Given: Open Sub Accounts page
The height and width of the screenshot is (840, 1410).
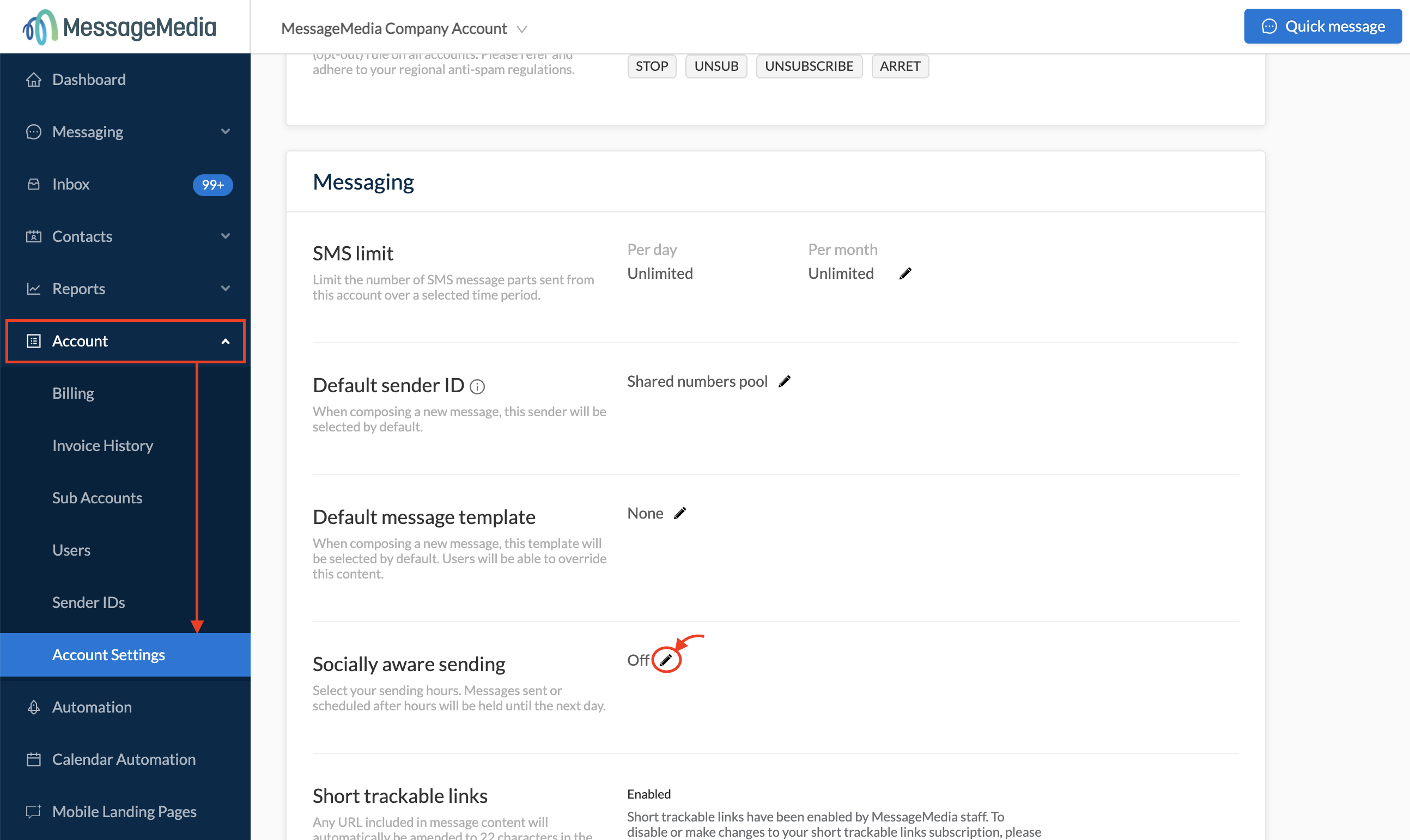Looking at the screenshot, I should [97, 498].
